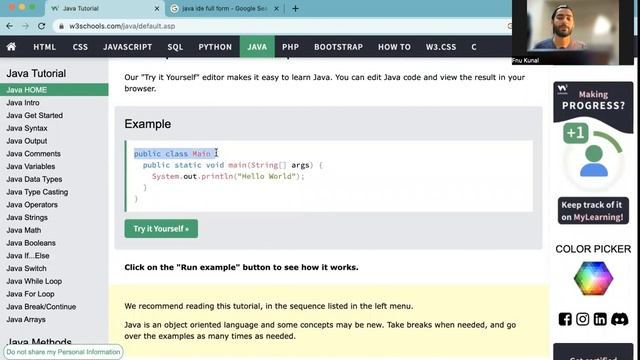Open Java HOME in sidebar
The image size is (640, 360).
[x=54, y=90]
